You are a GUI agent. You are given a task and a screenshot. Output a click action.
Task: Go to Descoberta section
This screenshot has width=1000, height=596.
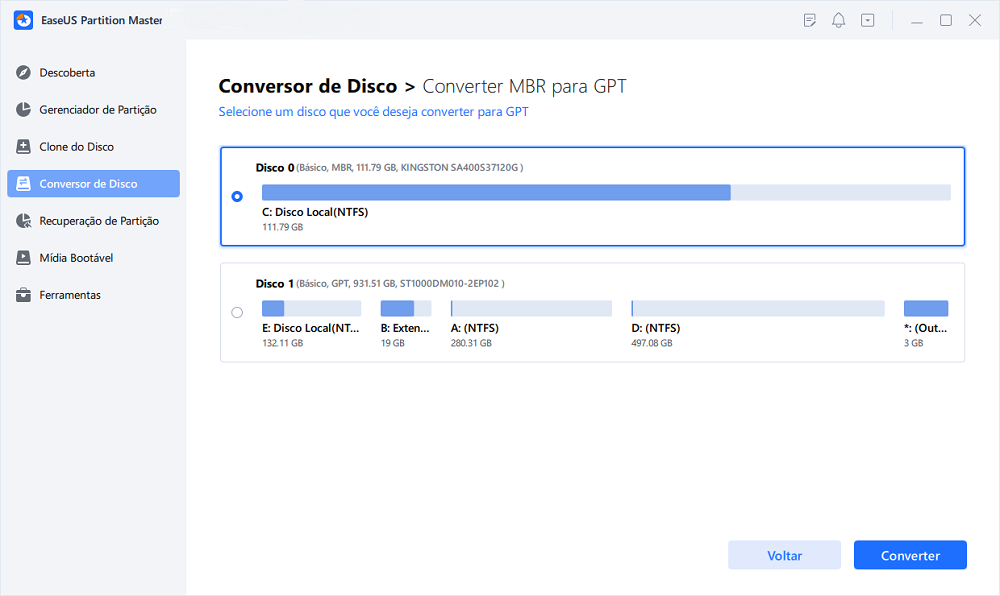click(x=93, y=73)
